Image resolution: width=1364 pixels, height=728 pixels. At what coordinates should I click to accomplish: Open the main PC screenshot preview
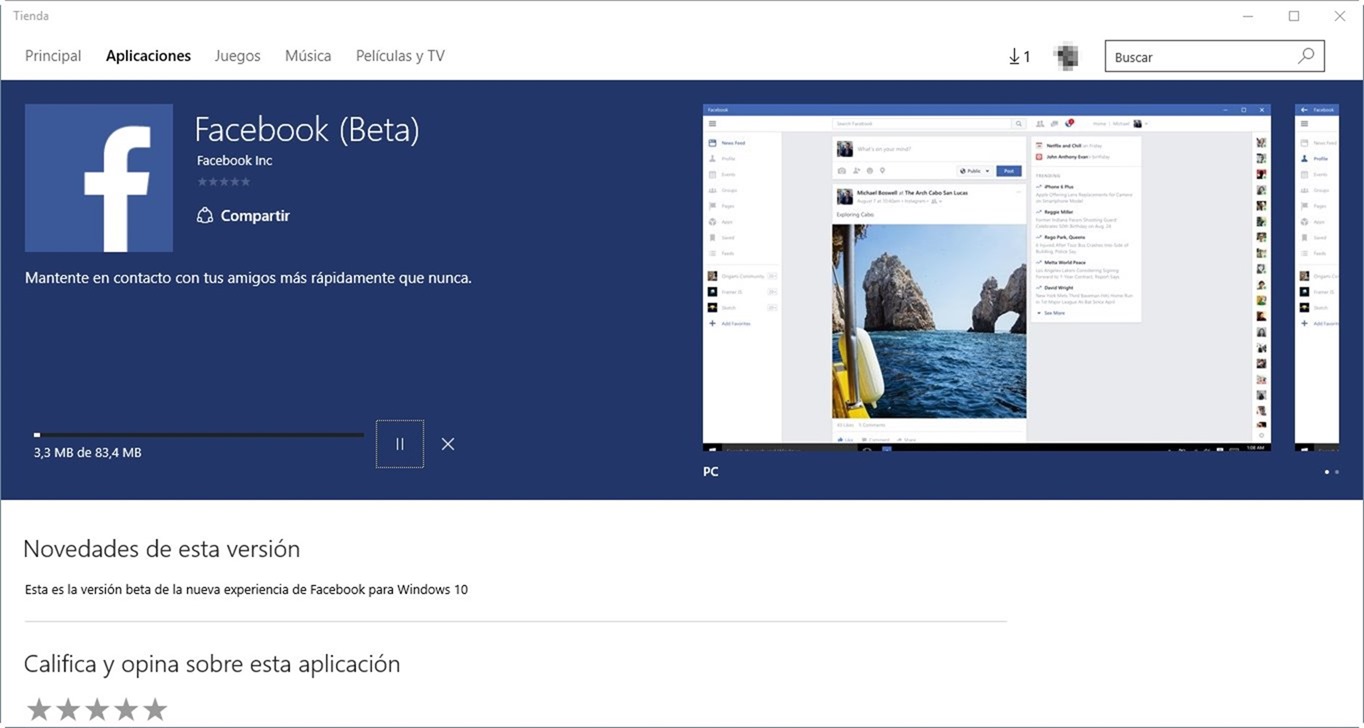987,277
